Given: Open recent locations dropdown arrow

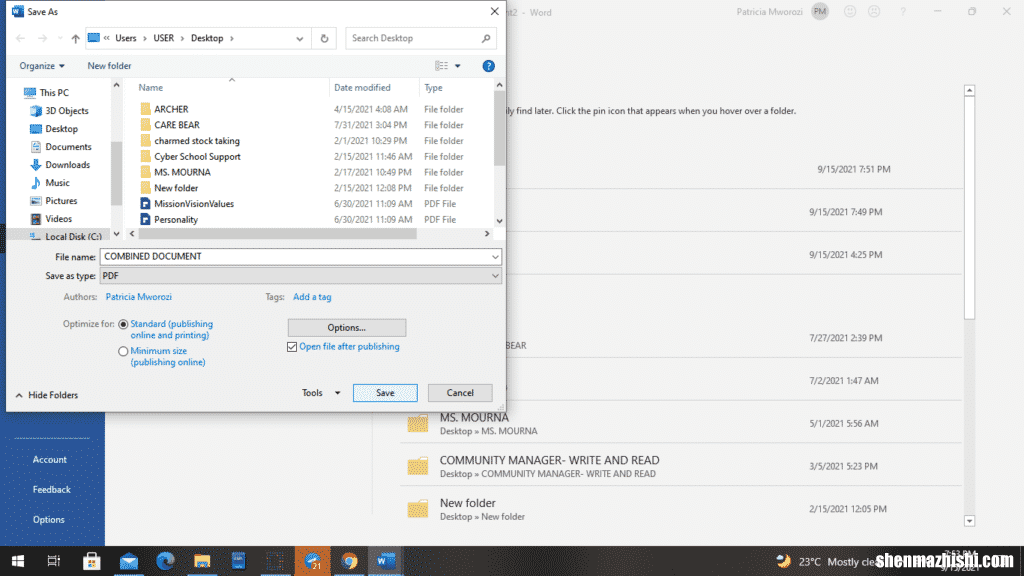Looking at the screenshot, I should pos(59,39).
